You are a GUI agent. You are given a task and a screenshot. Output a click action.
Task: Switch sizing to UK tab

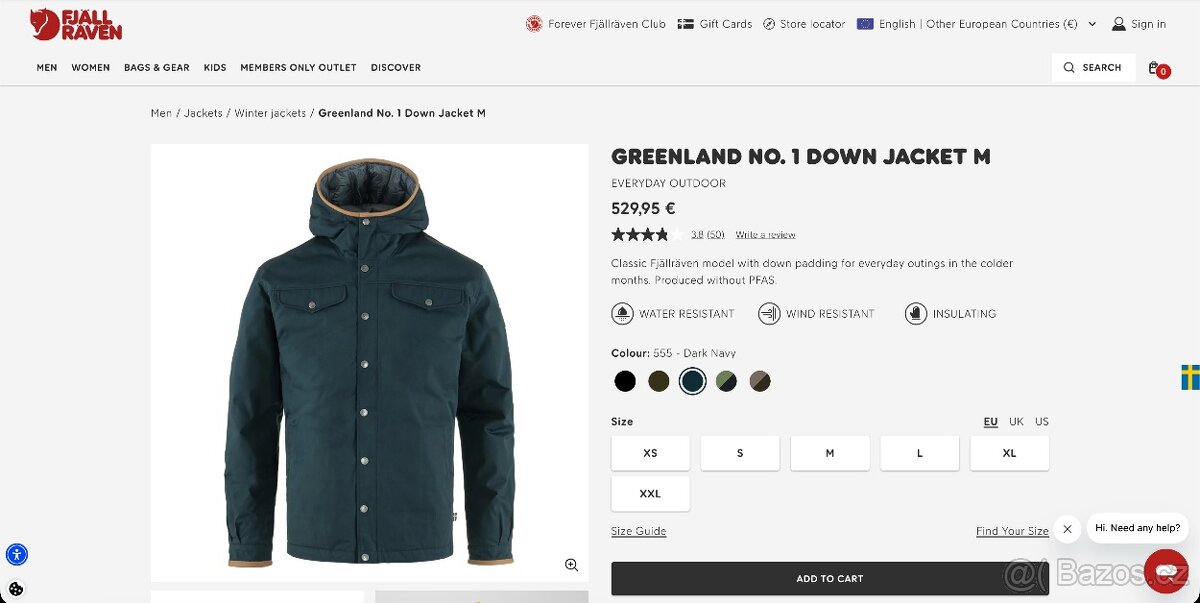(1016, 421)
